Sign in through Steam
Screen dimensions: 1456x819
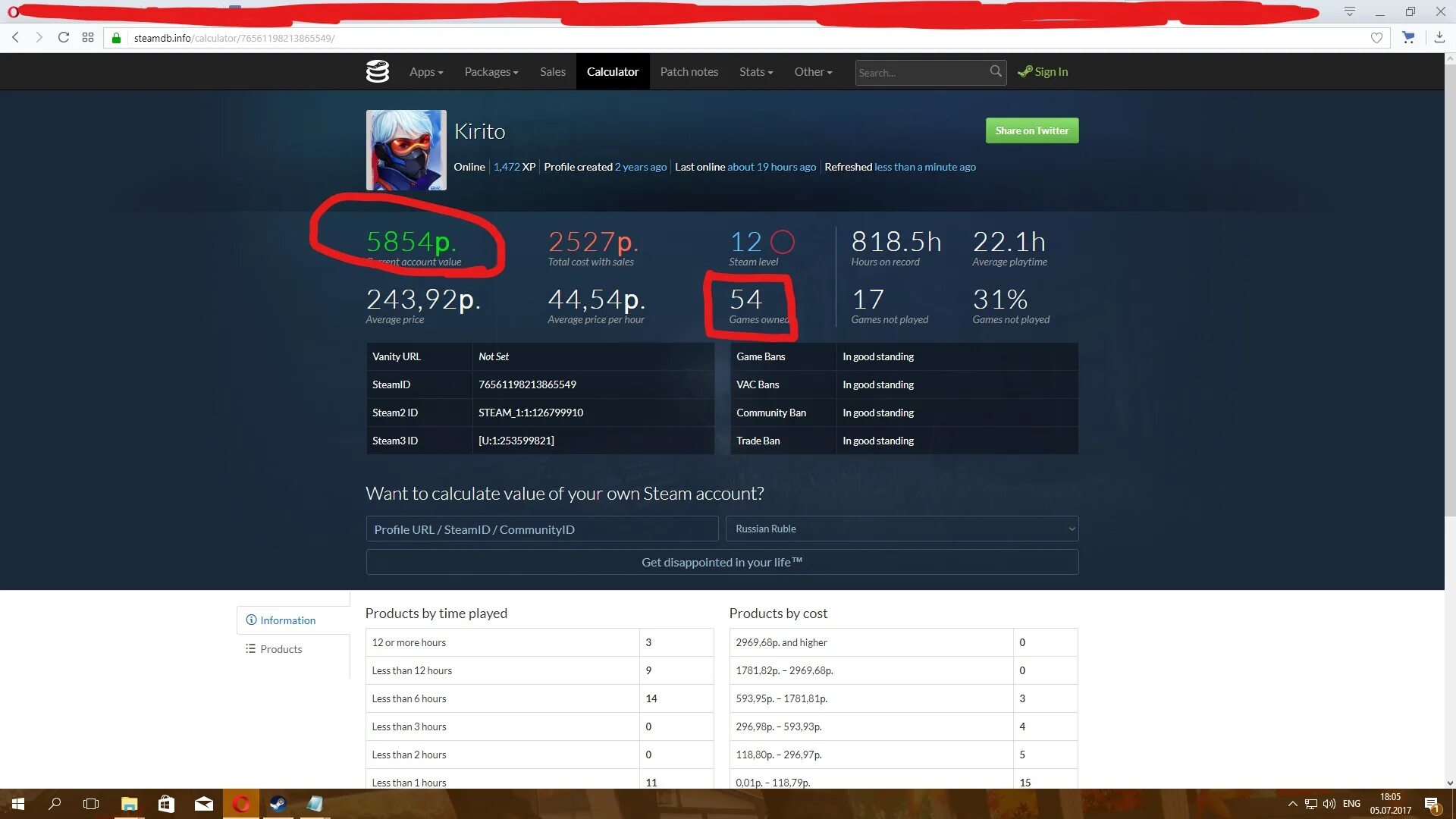(1043, 71)
